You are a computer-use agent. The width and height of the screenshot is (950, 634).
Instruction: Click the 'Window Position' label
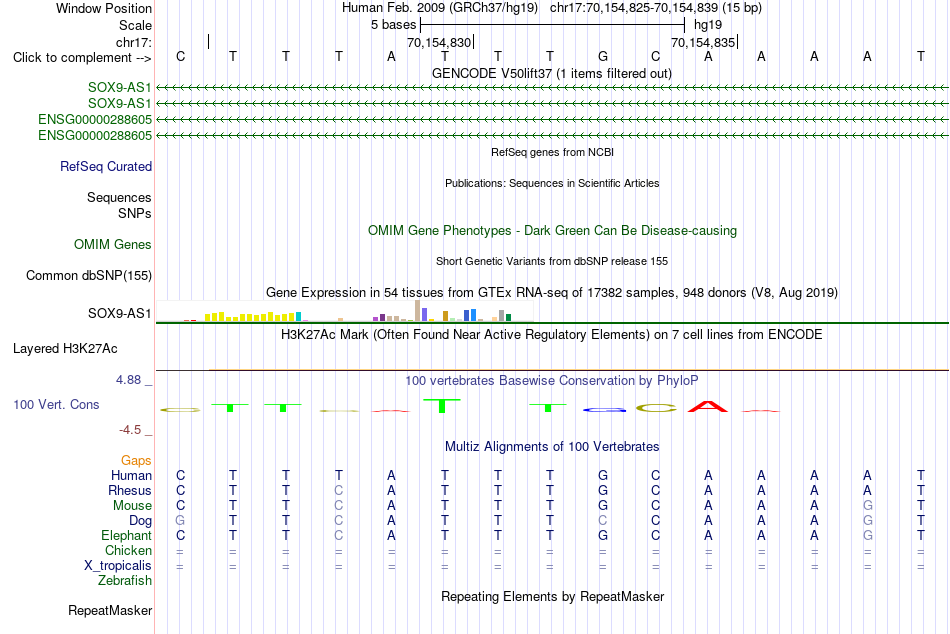104,8
